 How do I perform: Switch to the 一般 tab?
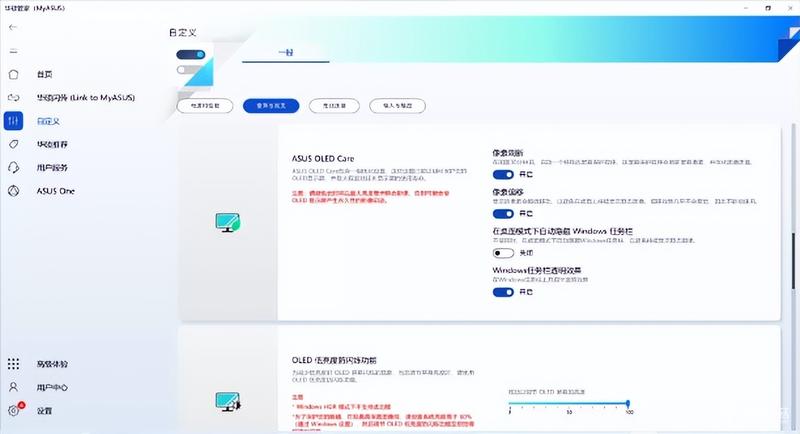(286, 52)
